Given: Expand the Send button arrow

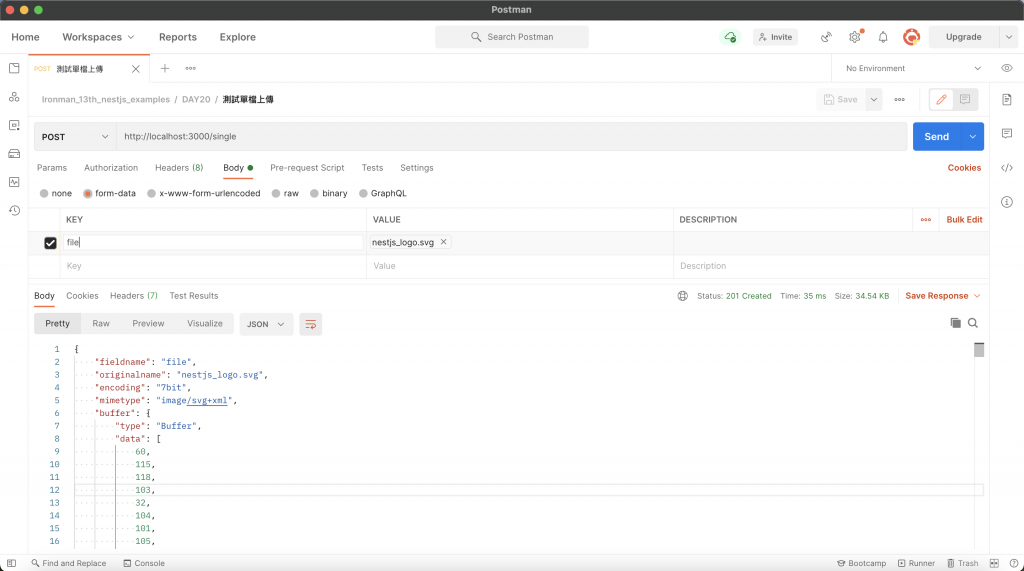Looking at the screenshot, I should click(x=972, y=137).
